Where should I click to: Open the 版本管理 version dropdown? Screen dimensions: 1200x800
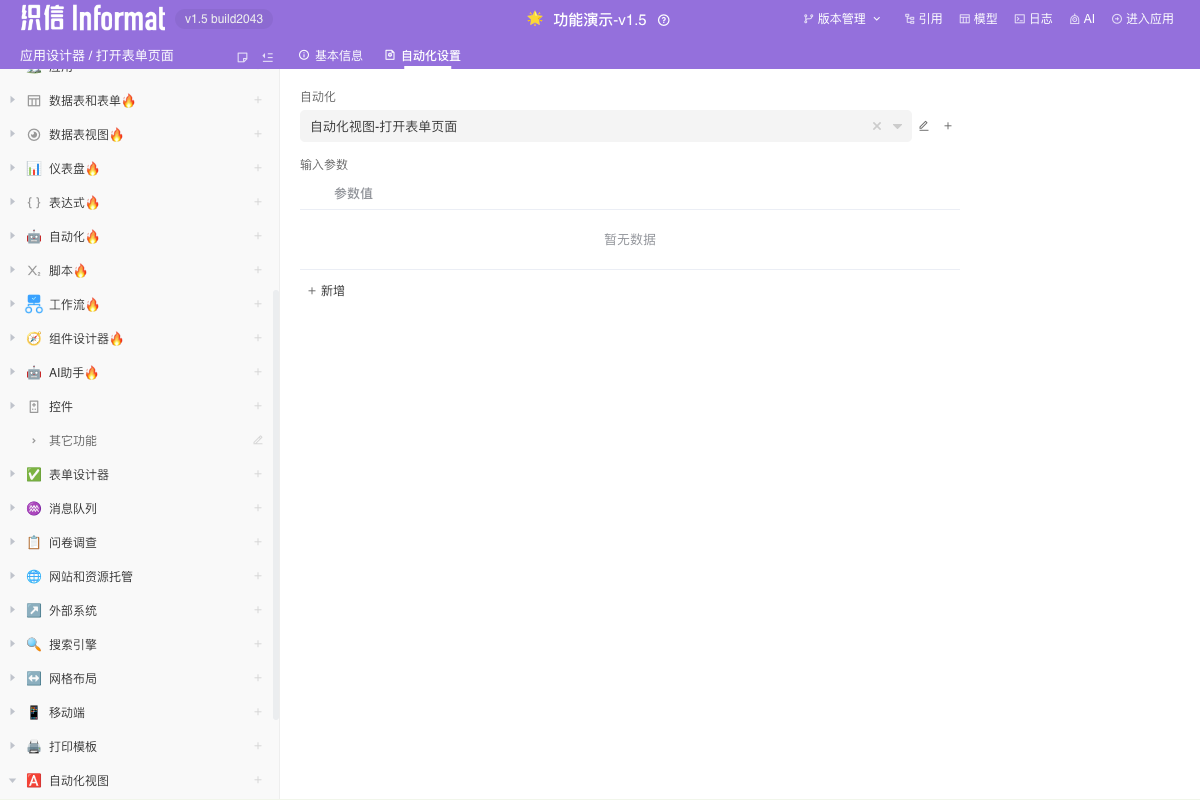pos(841,18)
